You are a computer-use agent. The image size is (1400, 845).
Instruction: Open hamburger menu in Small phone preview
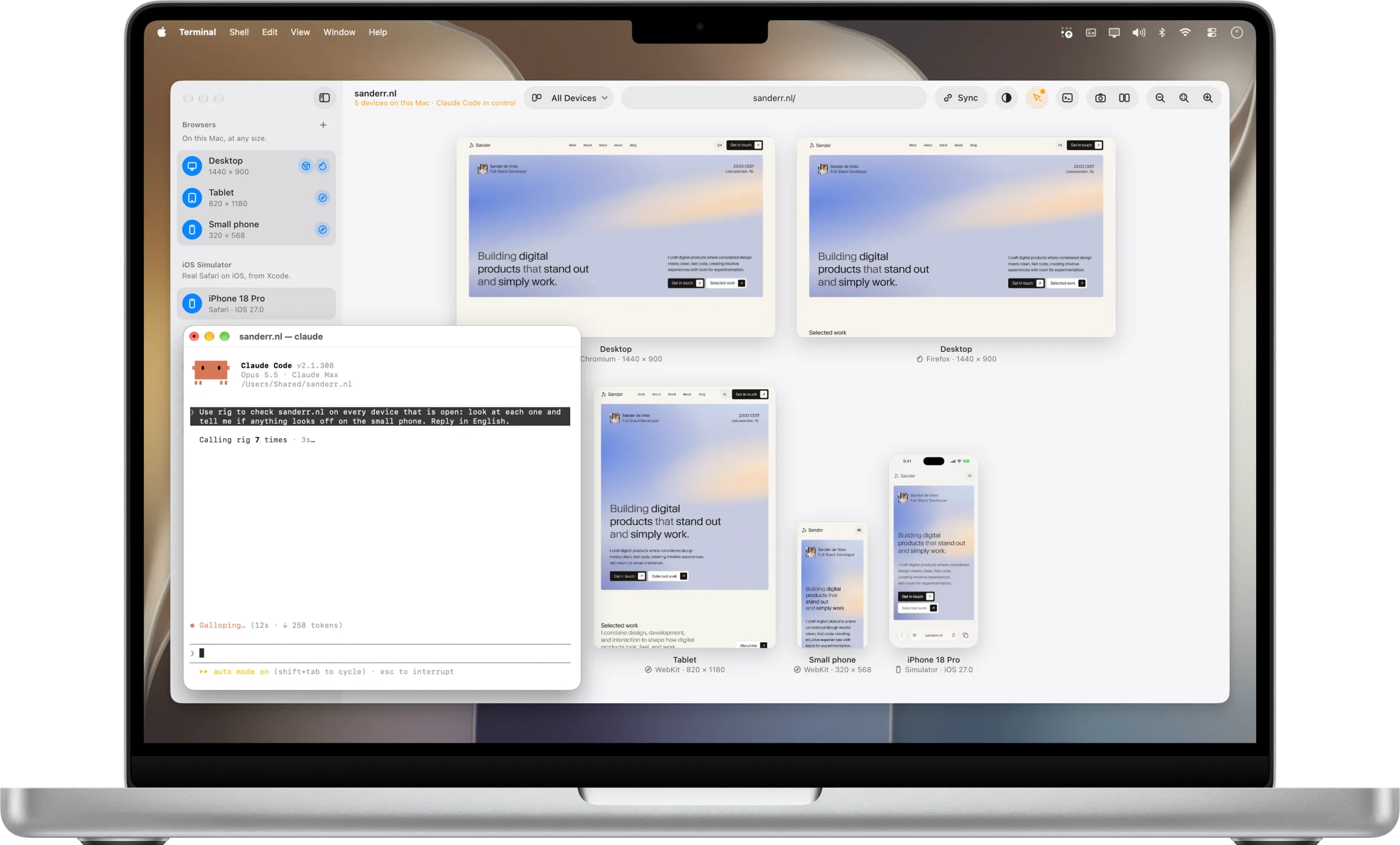tap(859, 530)
